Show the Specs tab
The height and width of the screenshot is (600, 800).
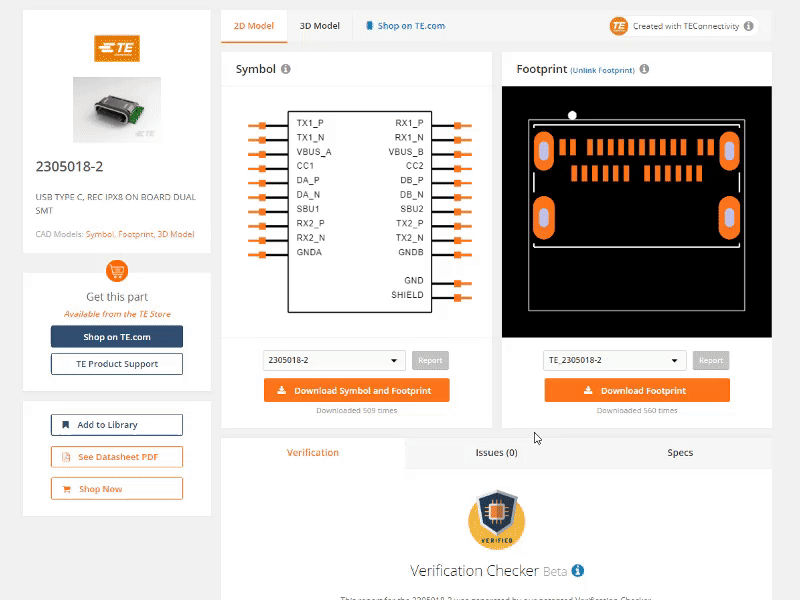coord(680,453)
